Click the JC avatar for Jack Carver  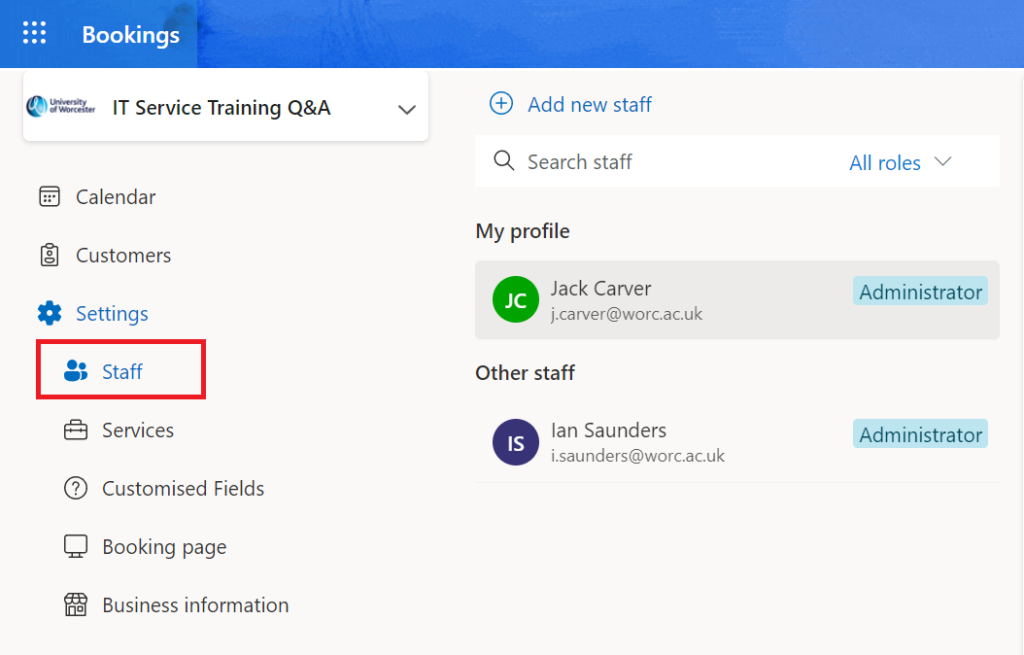pos(516,300)
